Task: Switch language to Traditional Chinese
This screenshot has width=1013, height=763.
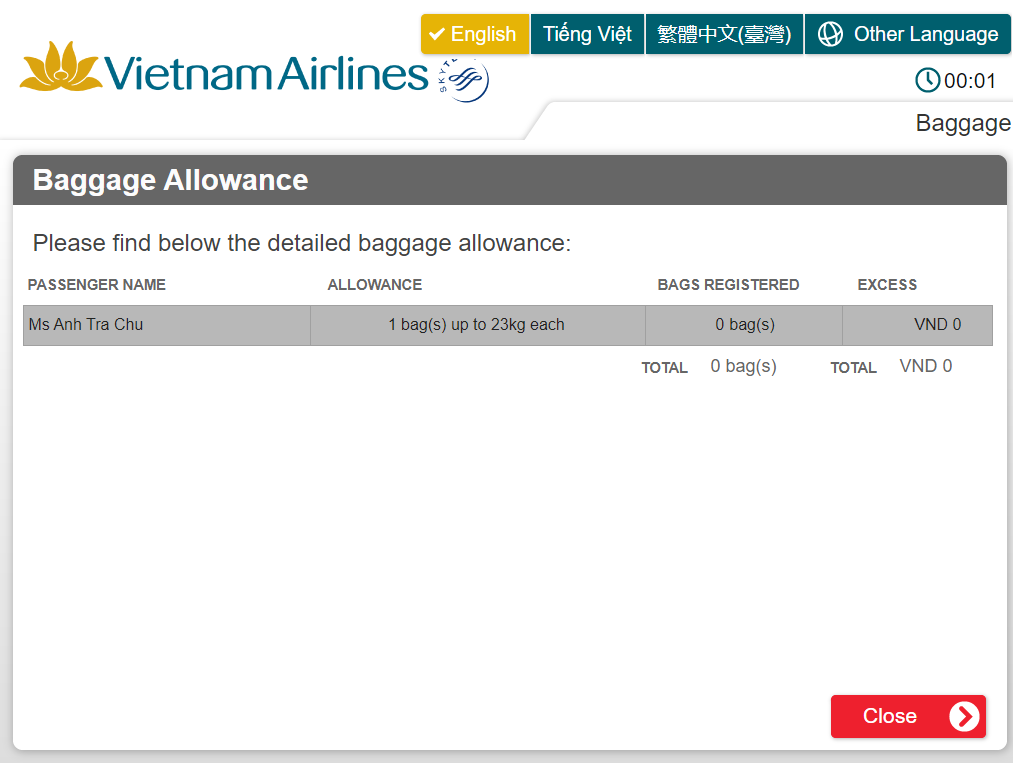Action: point(724,34)
